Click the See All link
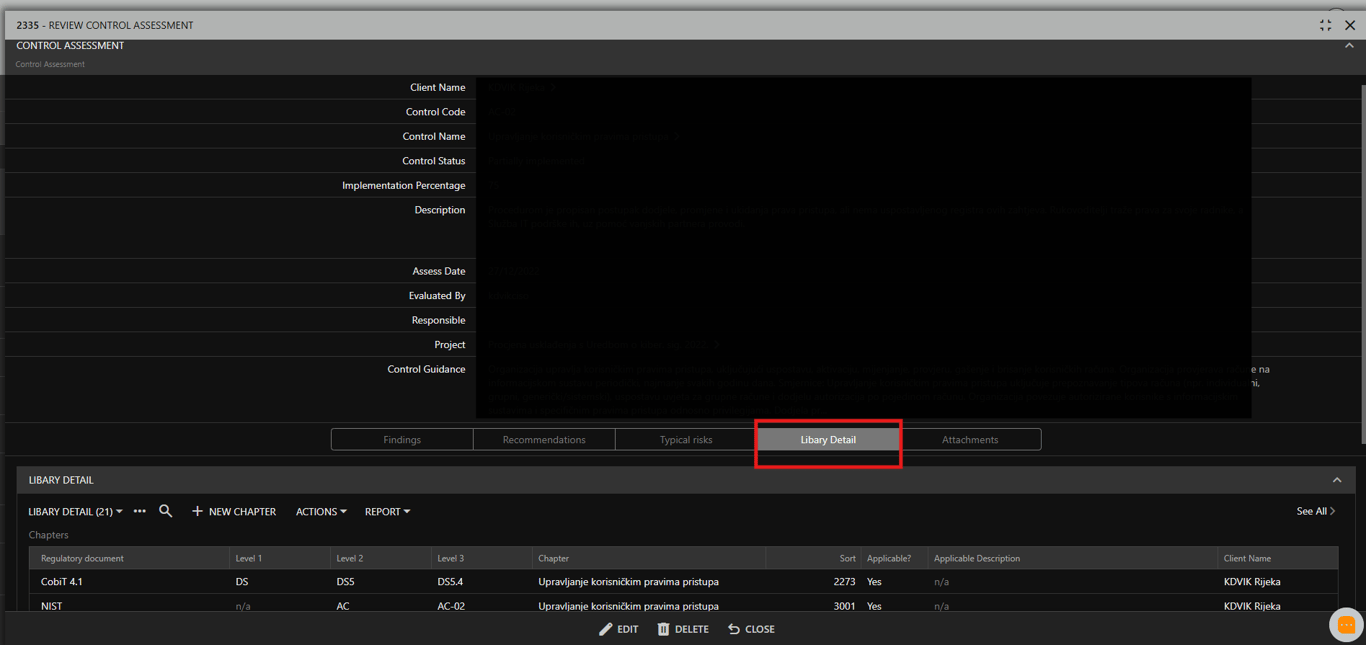This screenshot has height=645, width=1366. click(1316, 511)
